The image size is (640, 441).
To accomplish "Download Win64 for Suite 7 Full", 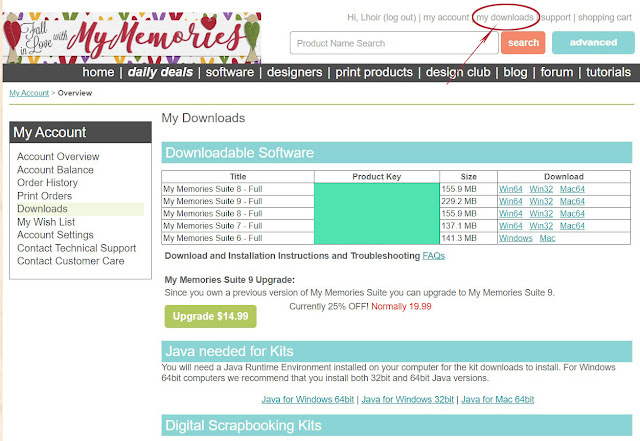I will (511, 226).
